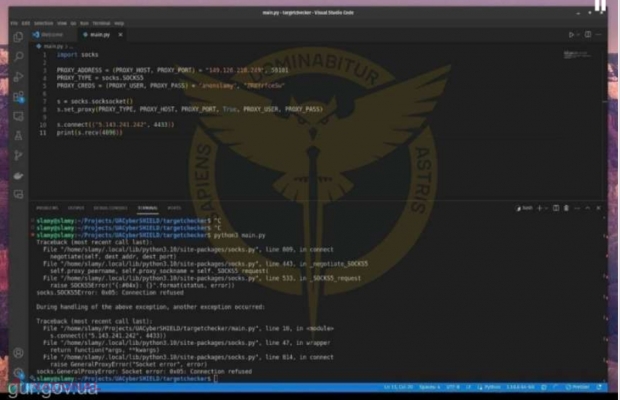Click 'python3 main.py' command in terminal
The image size is (620, 400).
[240, 235]
